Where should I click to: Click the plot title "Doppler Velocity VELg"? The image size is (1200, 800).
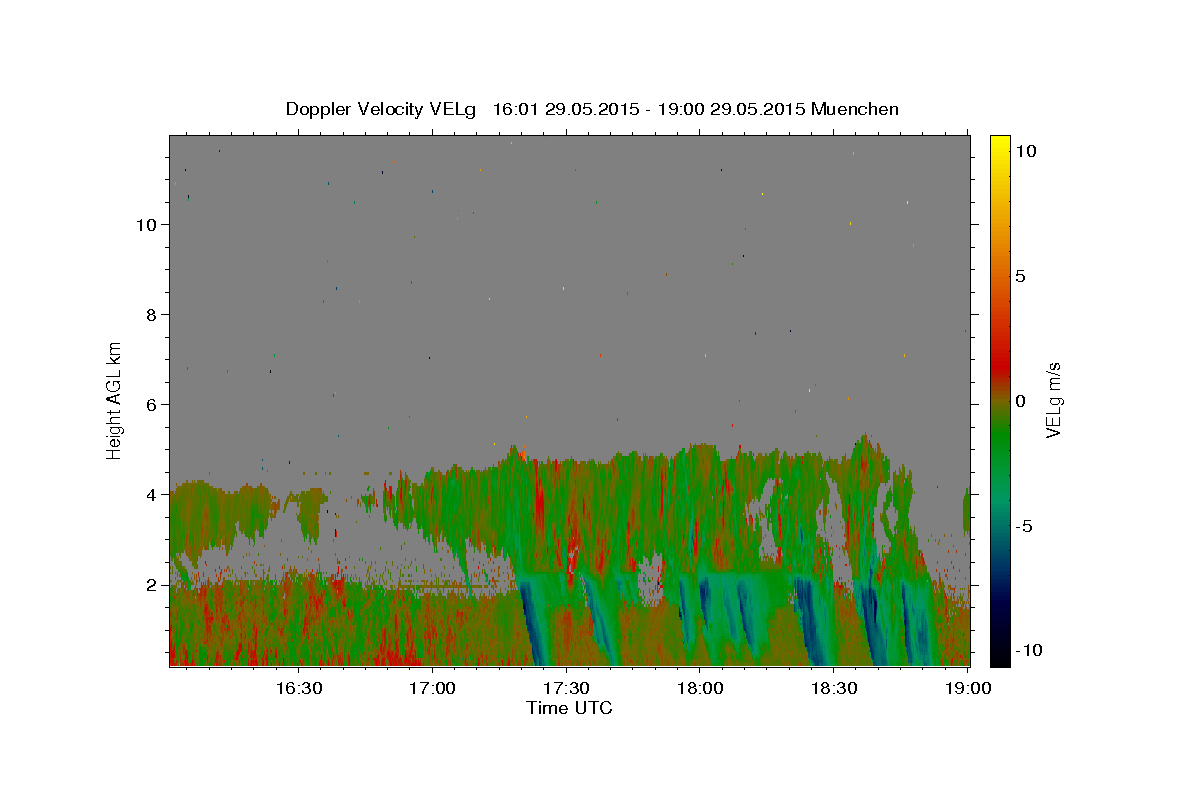point(382,109)
